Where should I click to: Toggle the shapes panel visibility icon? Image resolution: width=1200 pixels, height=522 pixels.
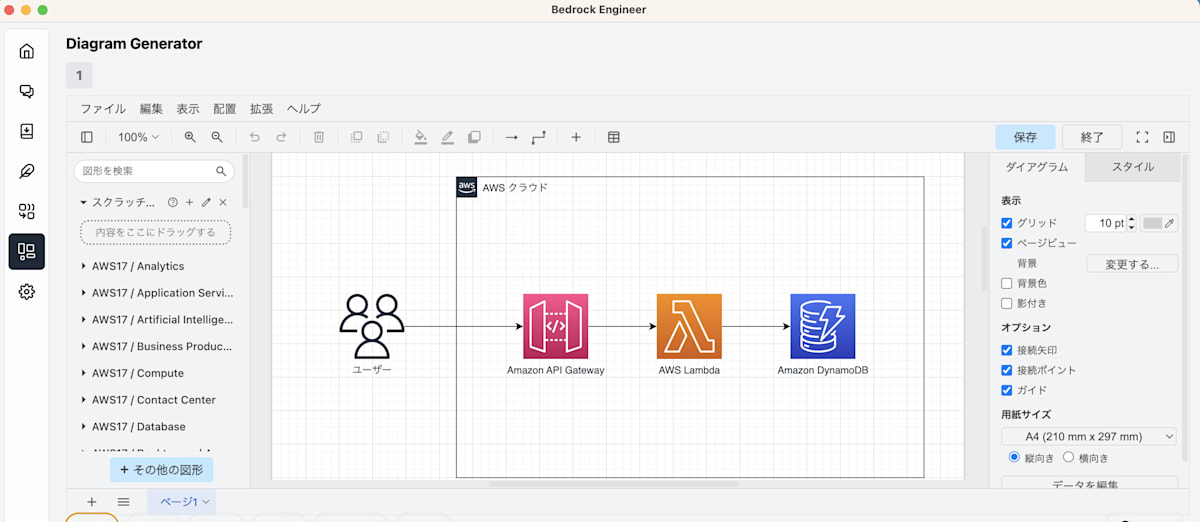[87, 137]
